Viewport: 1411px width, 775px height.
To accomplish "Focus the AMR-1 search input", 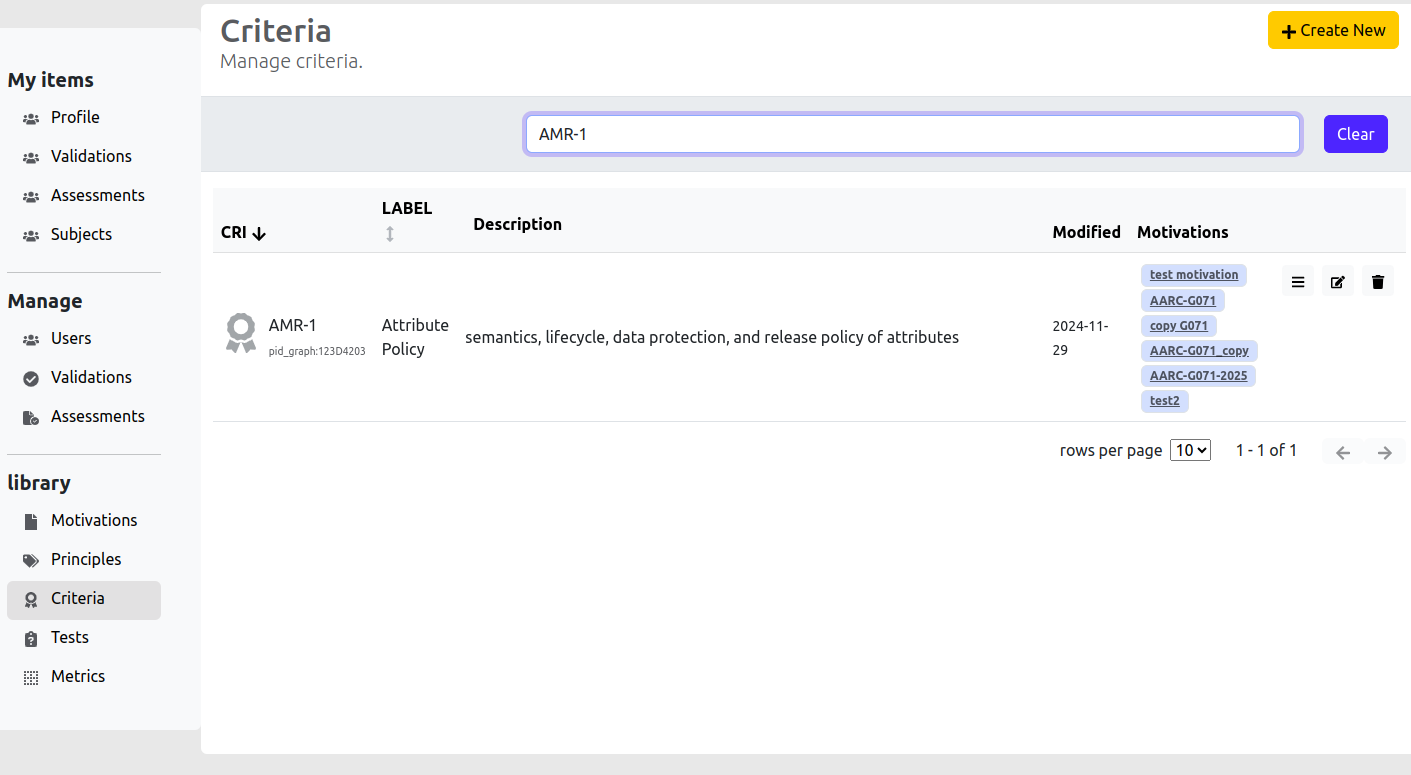I will click(x=912, y=134).
